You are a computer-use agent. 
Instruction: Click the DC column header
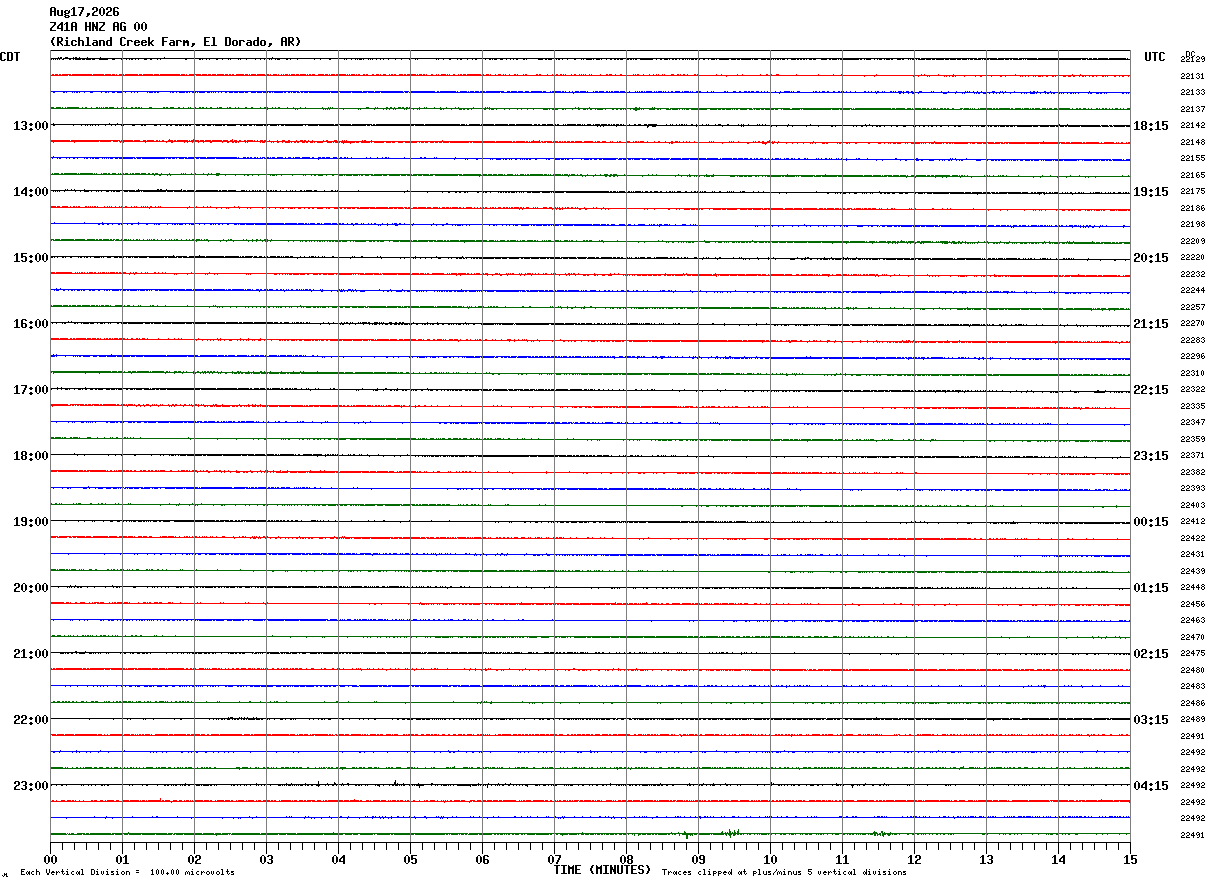[x=1190, y=54]
